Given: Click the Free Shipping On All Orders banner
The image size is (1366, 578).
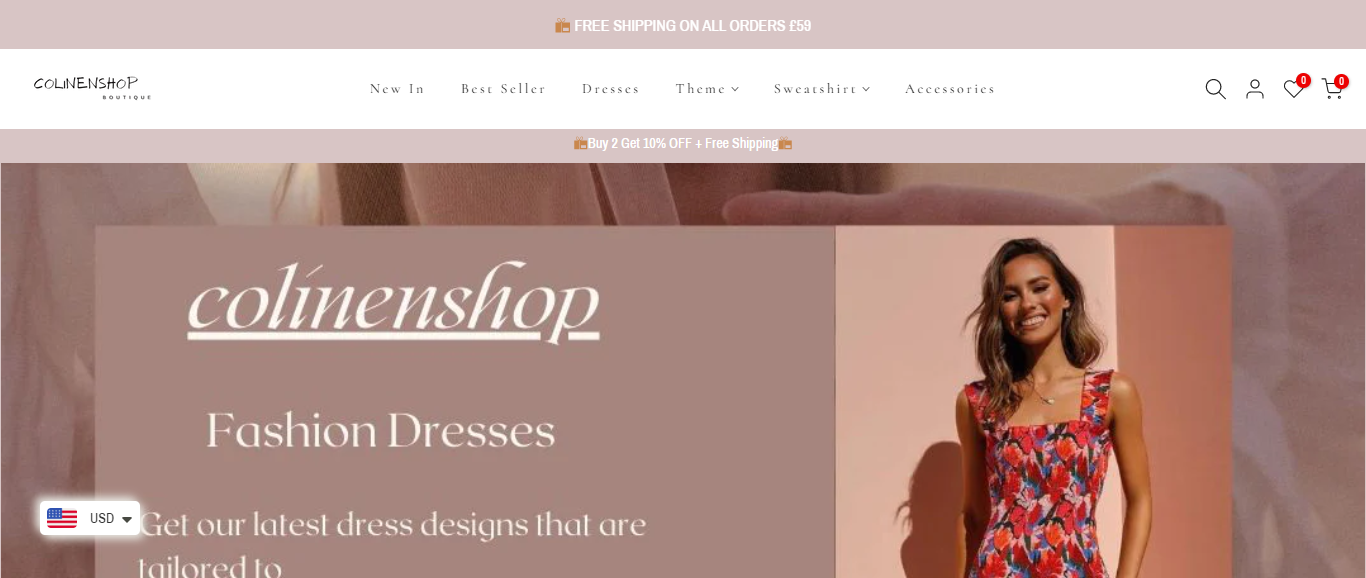Looking at the screenshot, I should [683, 25].
